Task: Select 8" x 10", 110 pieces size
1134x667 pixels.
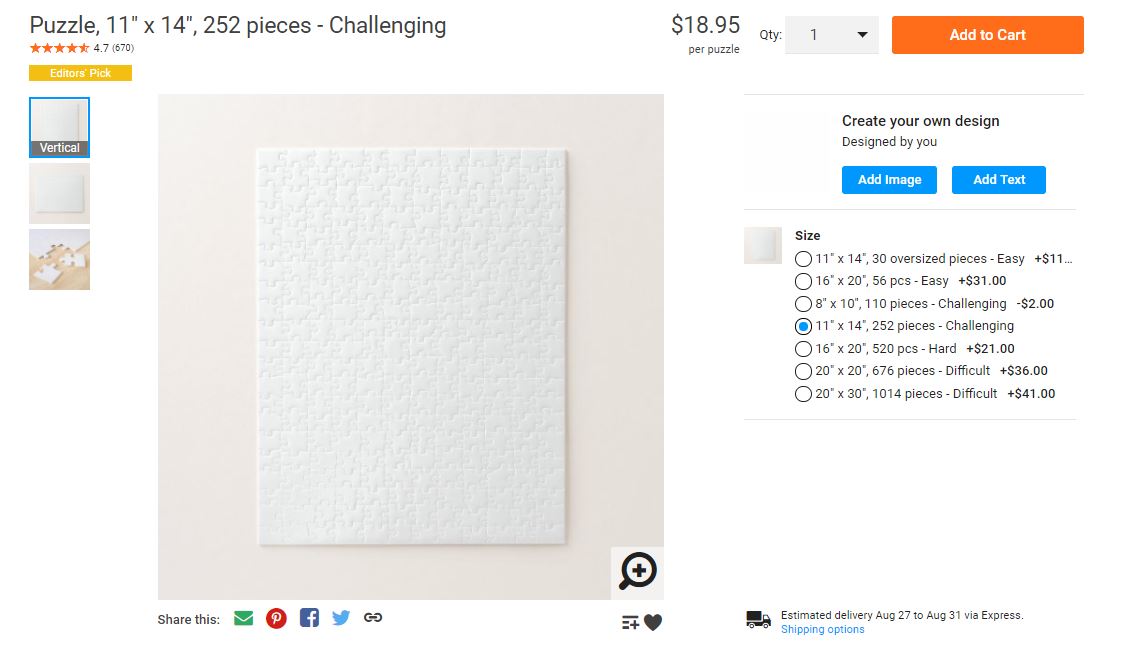Action: pos(803,304)
